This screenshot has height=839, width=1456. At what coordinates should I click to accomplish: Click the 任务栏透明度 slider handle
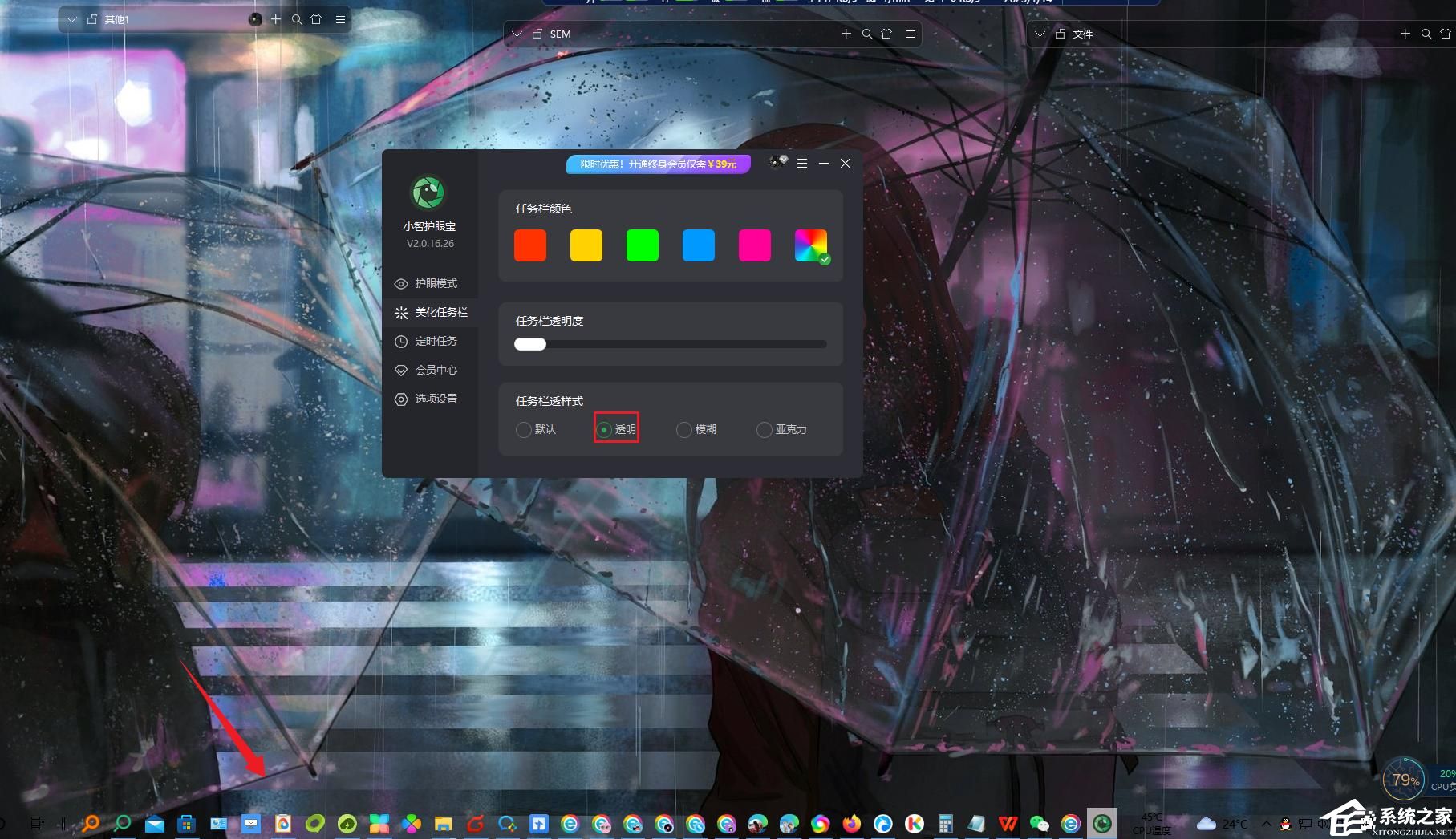[x=530, y=344]
